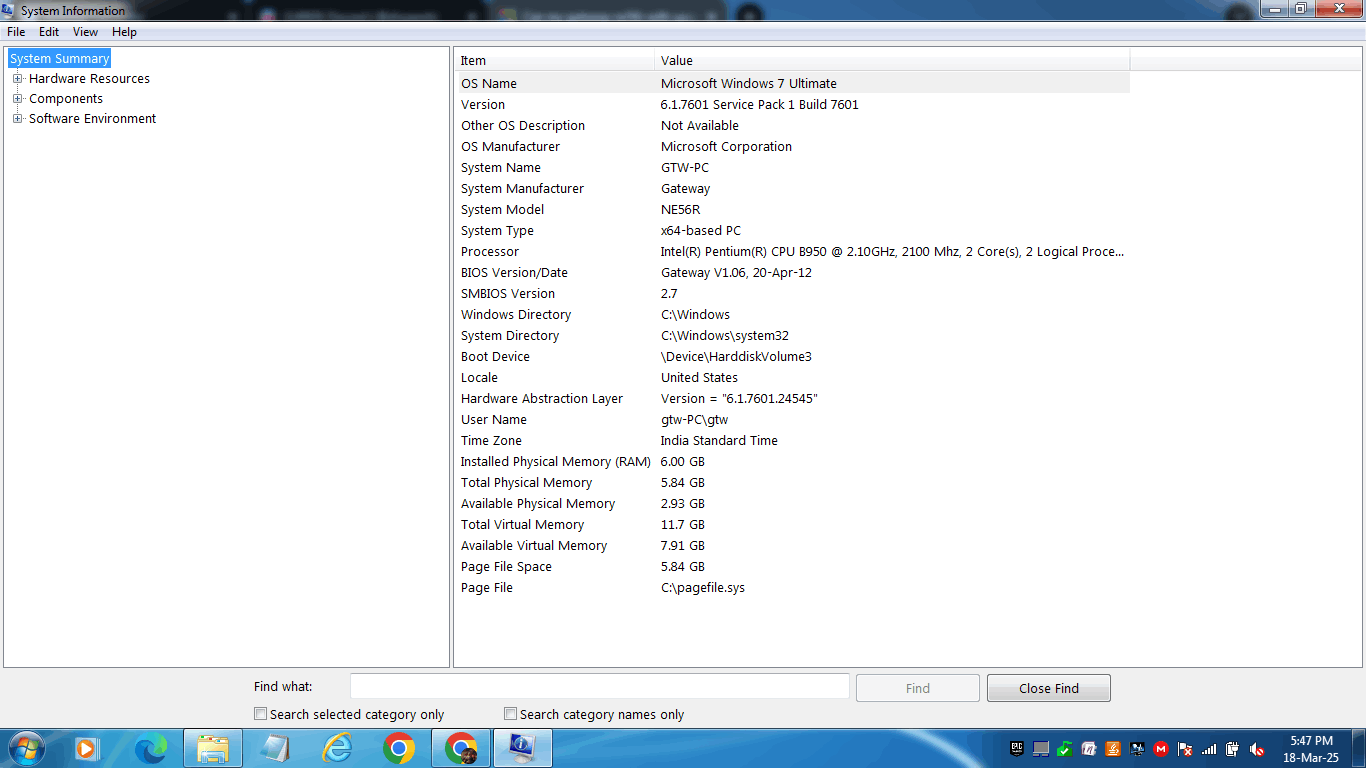Open Epic Games Launcher tray icon
Image resolution: width=1366 pixels, height=768 pixels.
point(1017,748)
